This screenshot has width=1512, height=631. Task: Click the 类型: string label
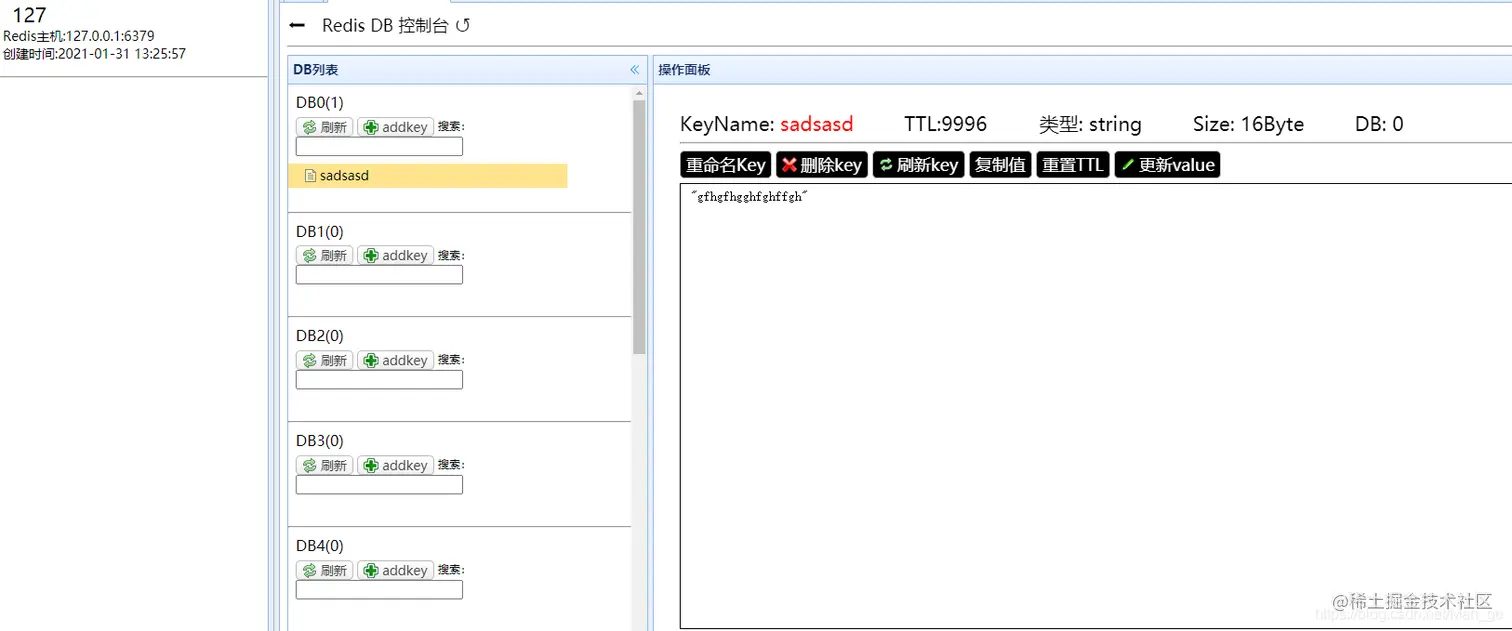click(x=1090, y=124)
